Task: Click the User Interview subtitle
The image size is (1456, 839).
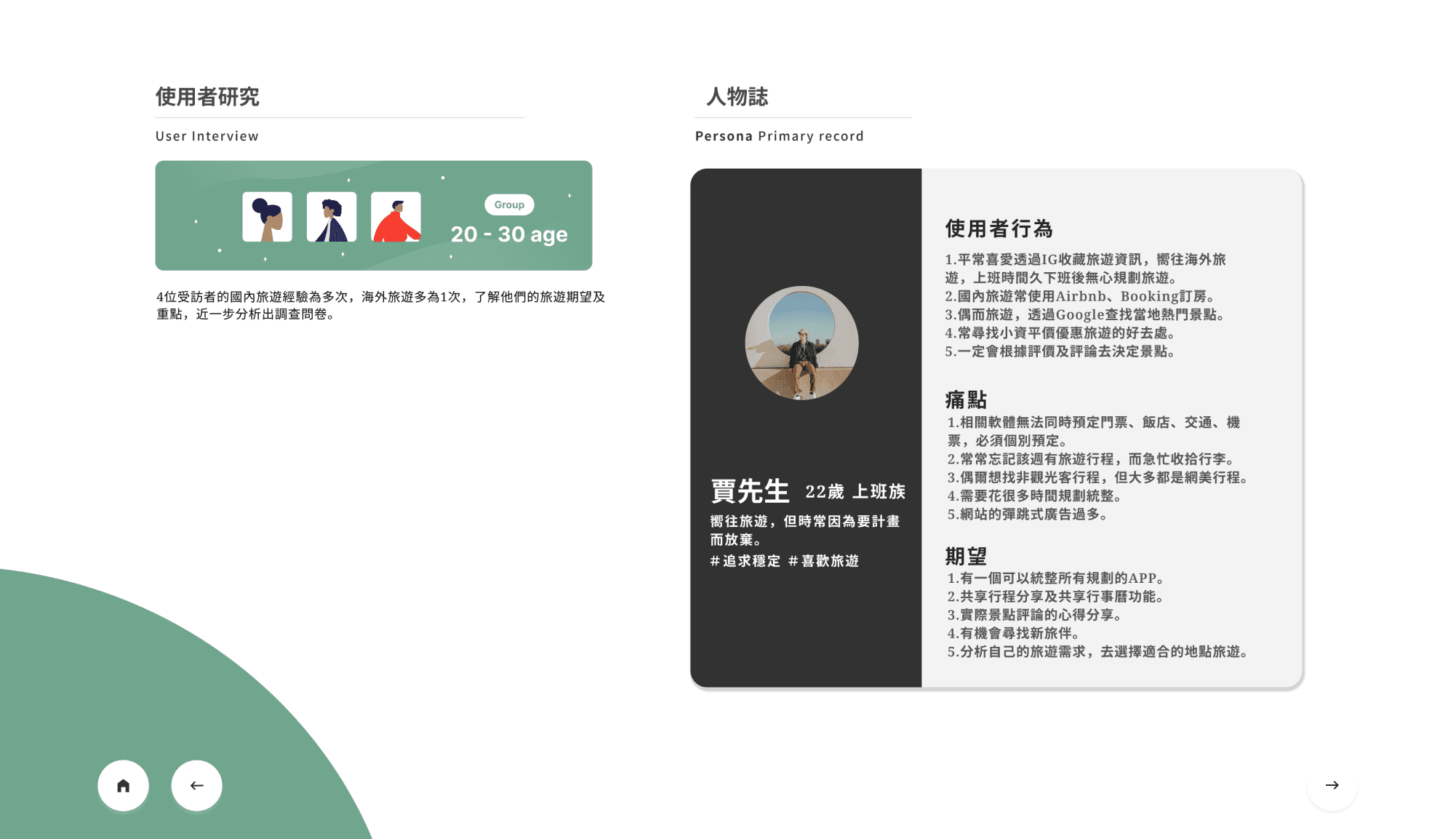Action: click(x=207, y=136)
